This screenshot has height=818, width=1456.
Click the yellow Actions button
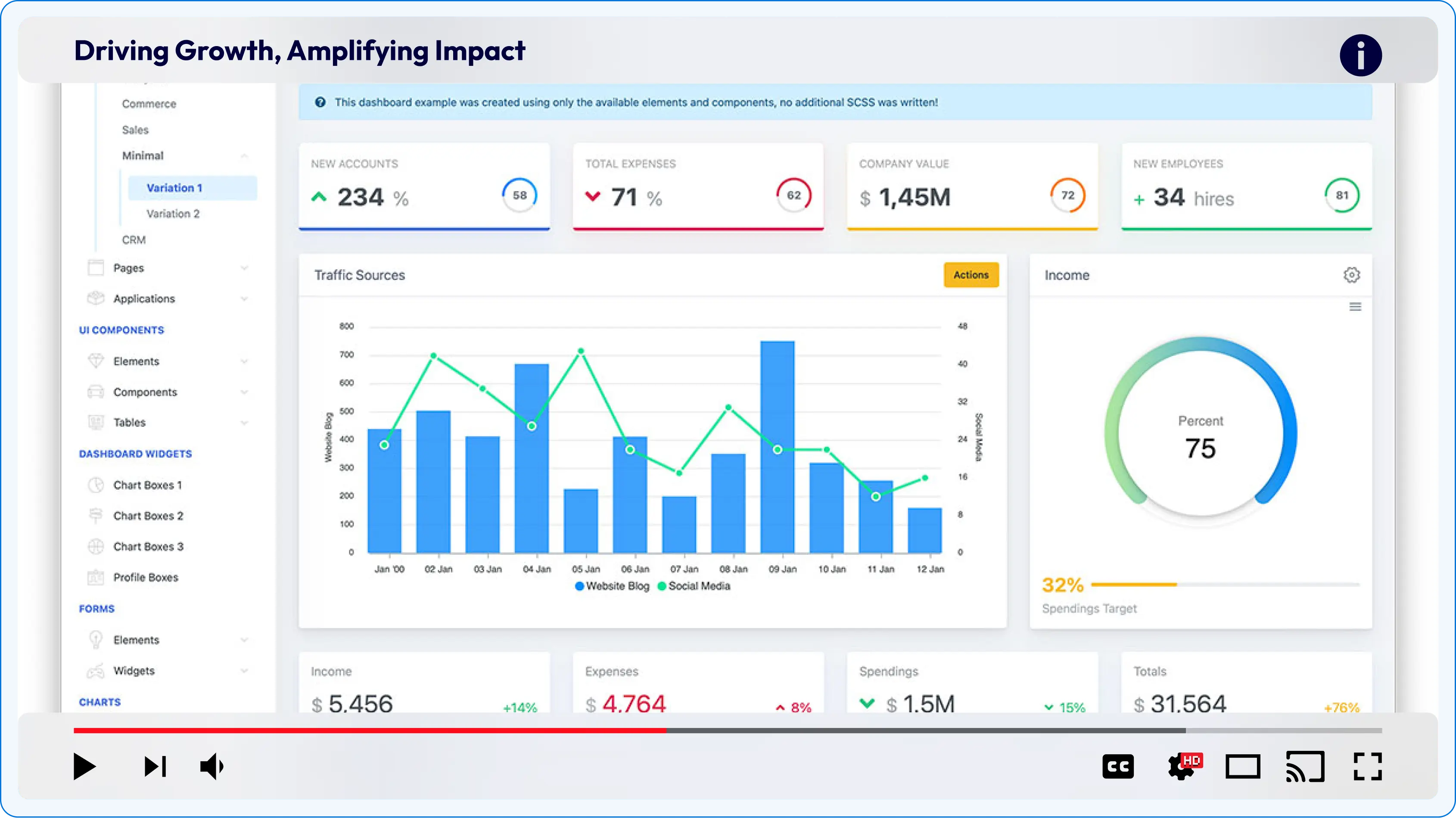point(971,275)
